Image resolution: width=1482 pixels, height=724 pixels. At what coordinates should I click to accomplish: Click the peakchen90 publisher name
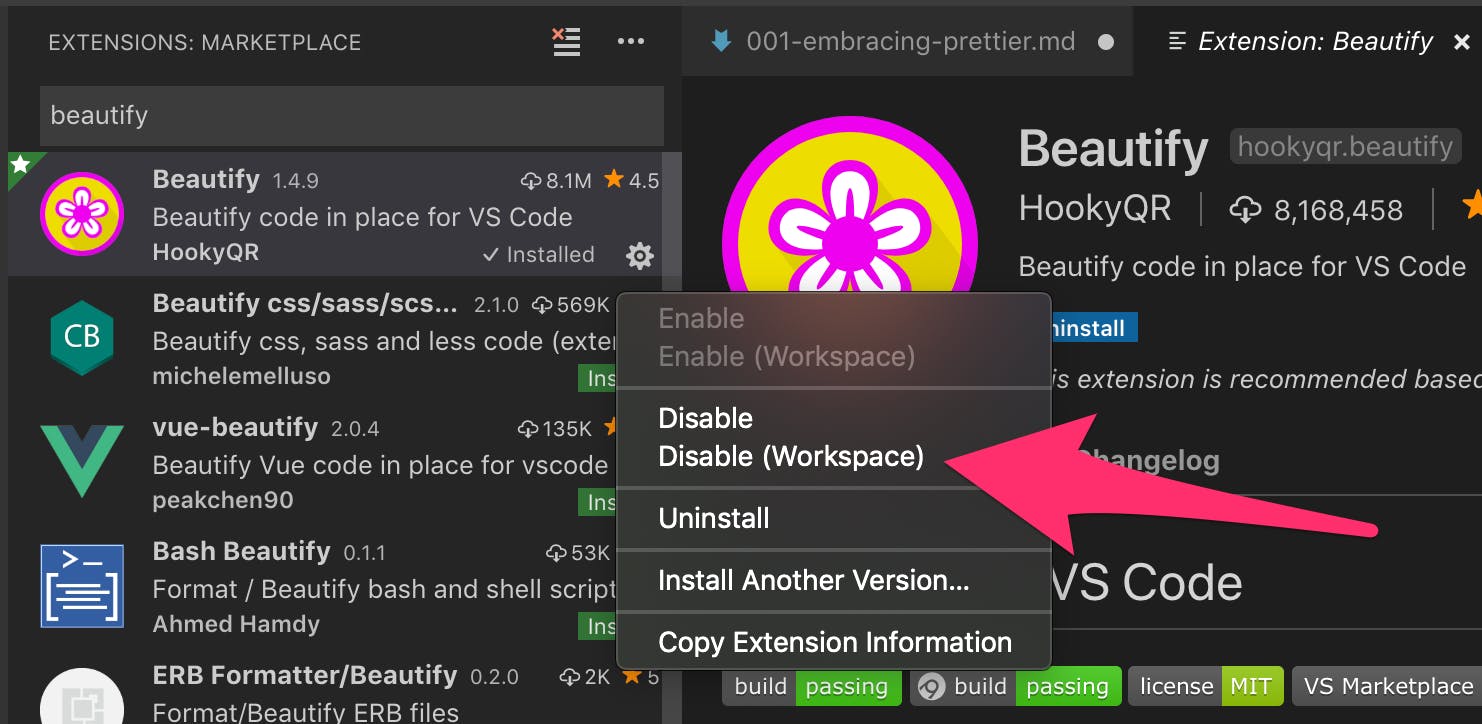pos(223,500)
